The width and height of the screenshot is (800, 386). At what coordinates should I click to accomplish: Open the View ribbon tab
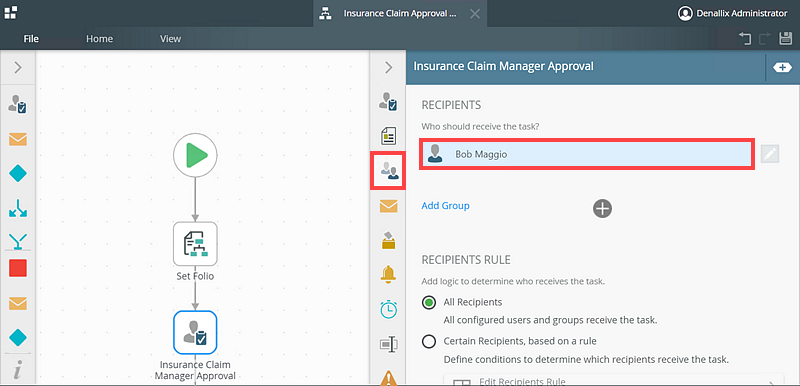coord(170,39)
